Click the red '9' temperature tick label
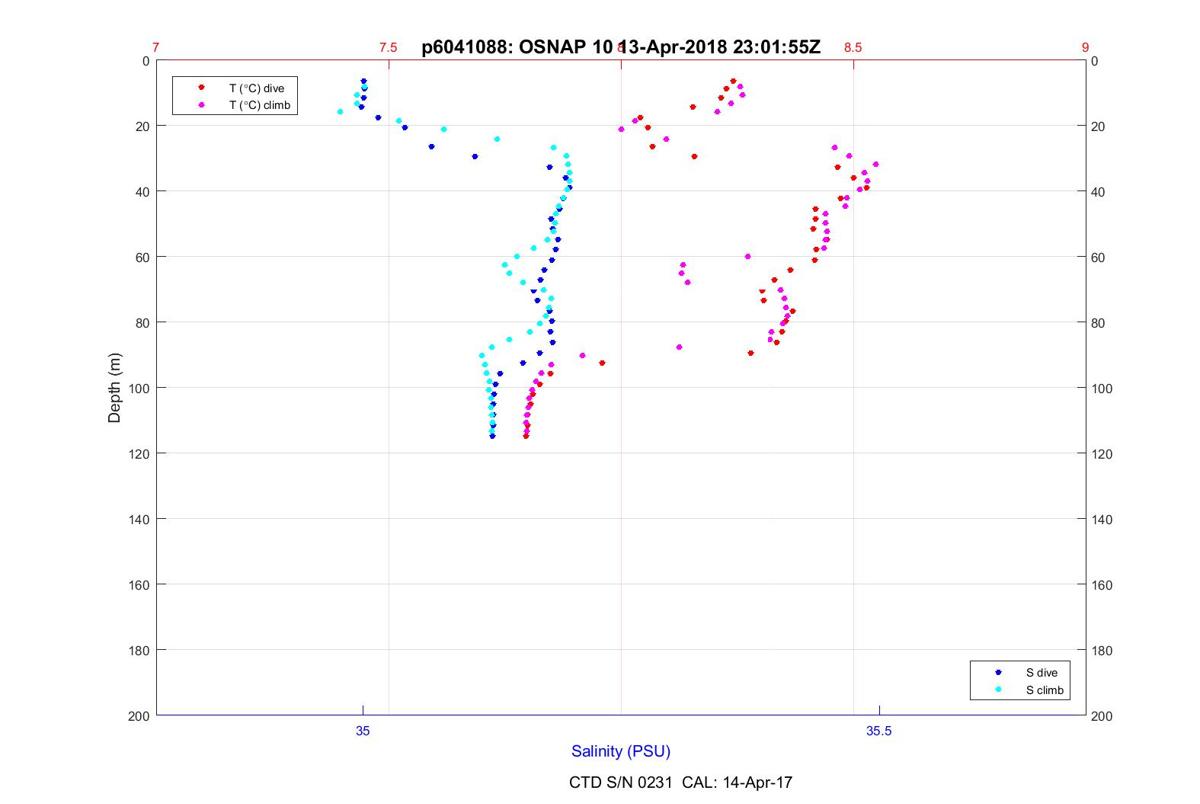The image size is (1200, 804). 1086,47
